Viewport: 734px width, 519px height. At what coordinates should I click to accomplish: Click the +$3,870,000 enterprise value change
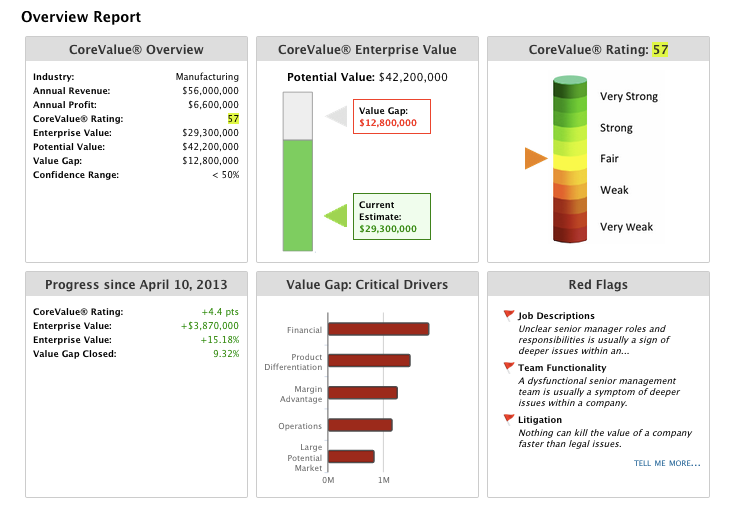pyautogui.click(x=210, y=326)
